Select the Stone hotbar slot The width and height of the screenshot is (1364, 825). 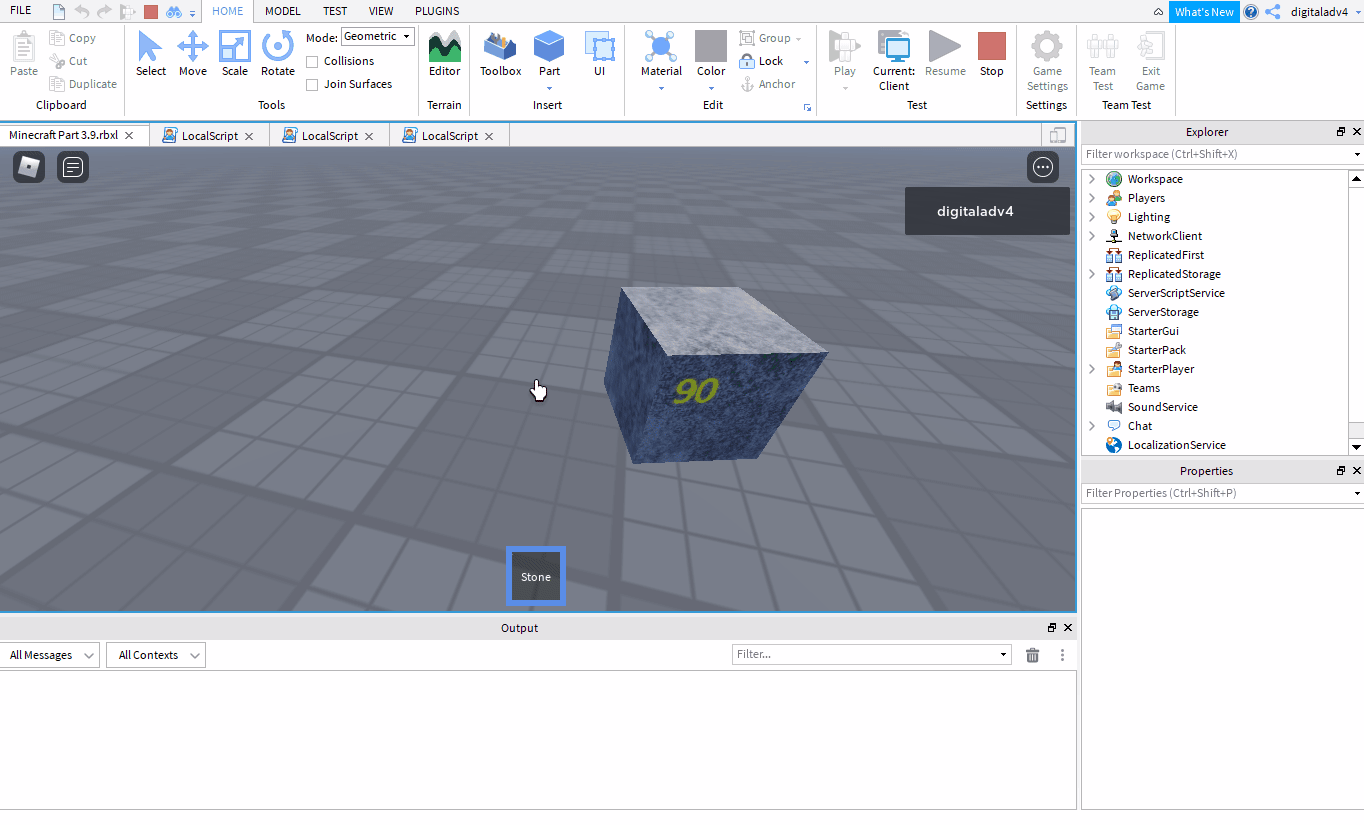point(536,576)
